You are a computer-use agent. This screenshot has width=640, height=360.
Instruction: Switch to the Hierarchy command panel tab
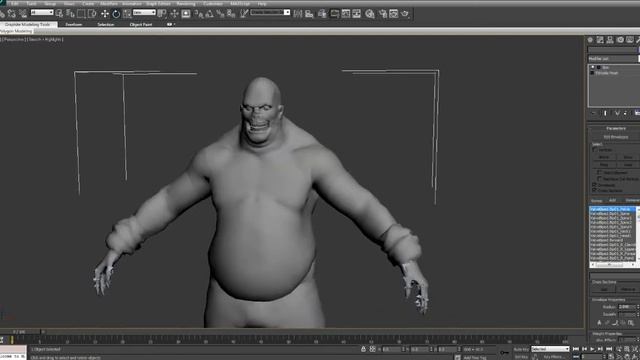click(x=610, y=40)
